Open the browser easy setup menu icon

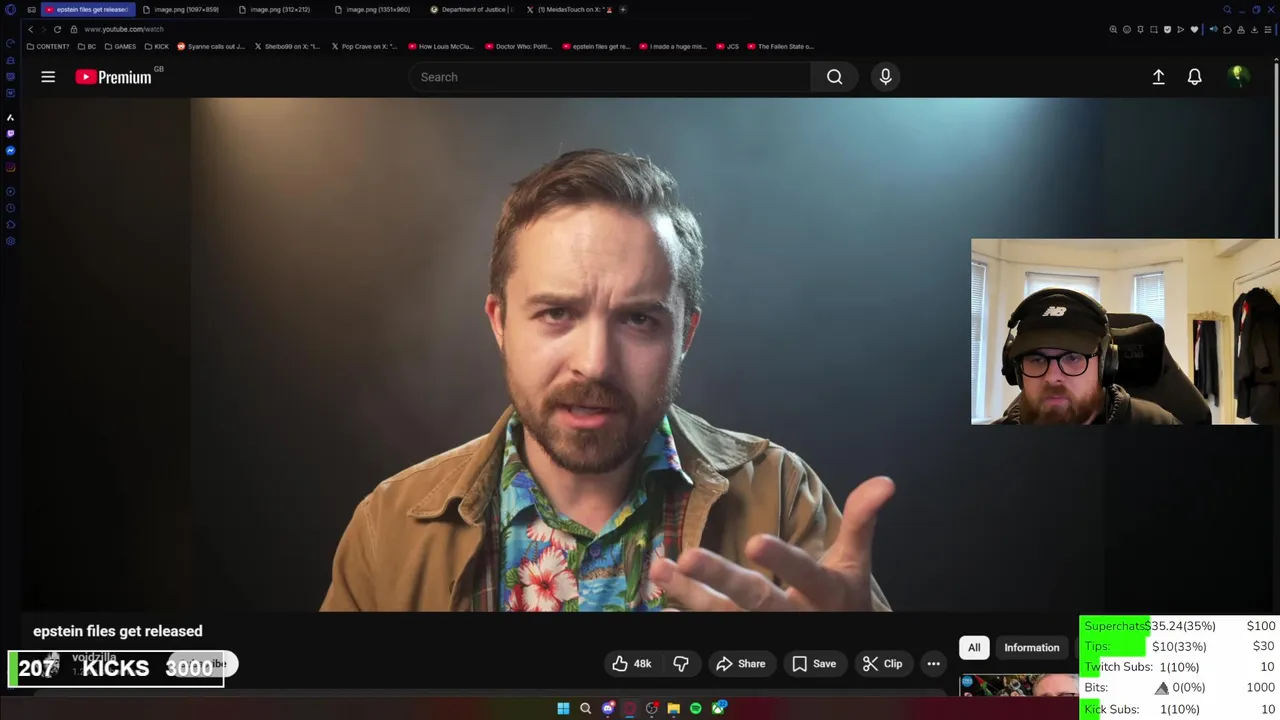(x=1268, y=29)
